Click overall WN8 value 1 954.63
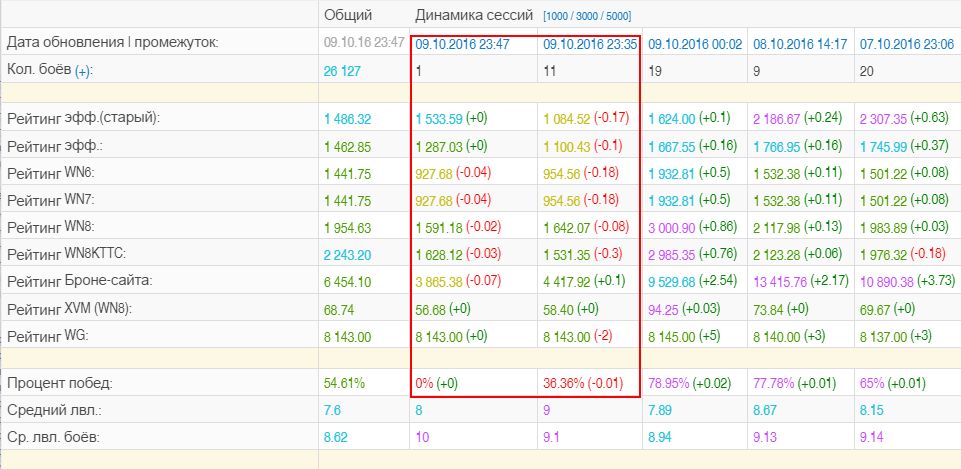 [348, 228]
